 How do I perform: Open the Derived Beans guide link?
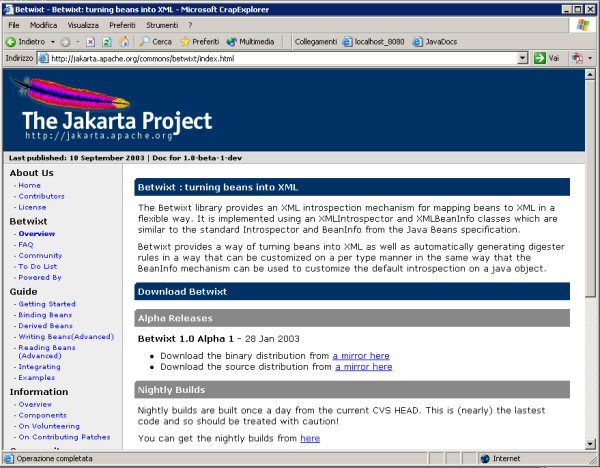point(46,326)
